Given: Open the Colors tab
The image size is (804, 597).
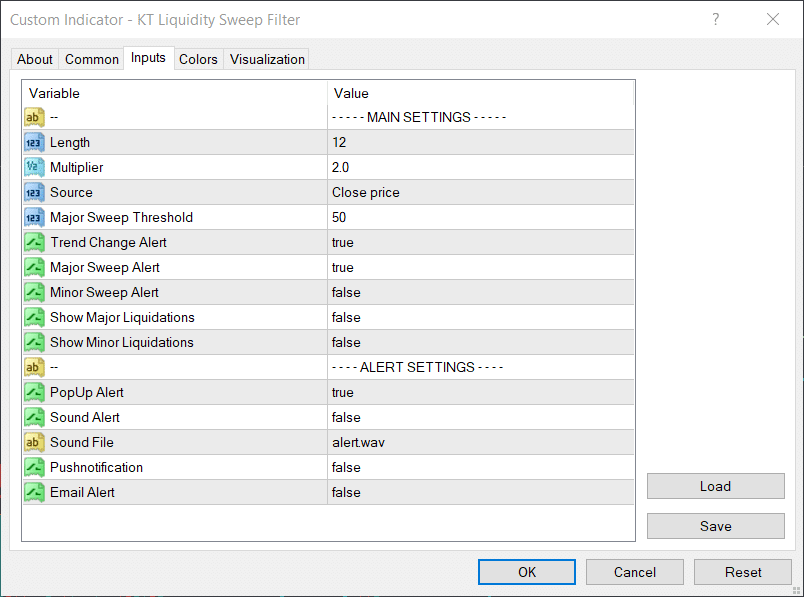Looking at the screenshot, I should point(198,59).
